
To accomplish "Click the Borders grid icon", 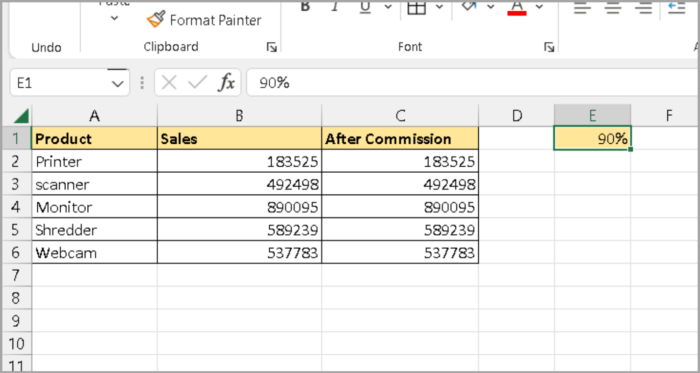I will pos(417,7).
